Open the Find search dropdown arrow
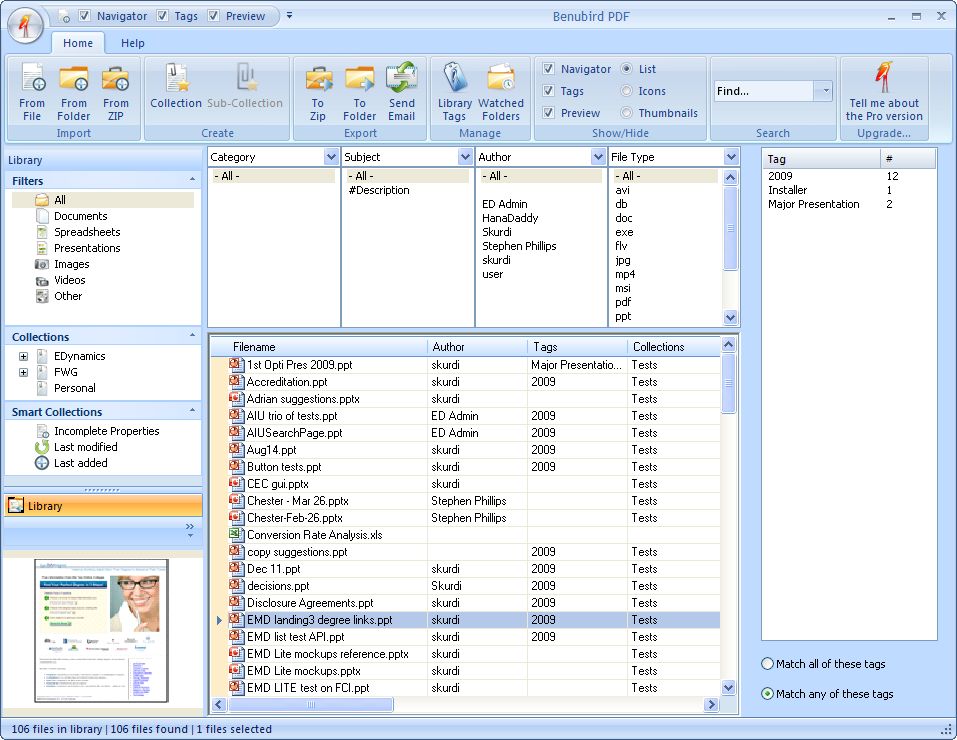The height and width of the screenshot is (740, 957). (x=825, y=91)
